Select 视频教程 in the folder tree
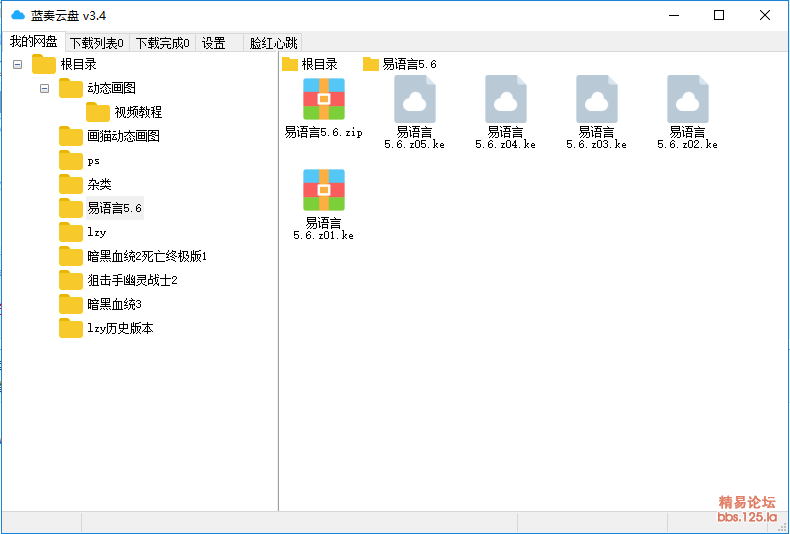This screenshot has height=534, width=790. click(x=138, y=112)
